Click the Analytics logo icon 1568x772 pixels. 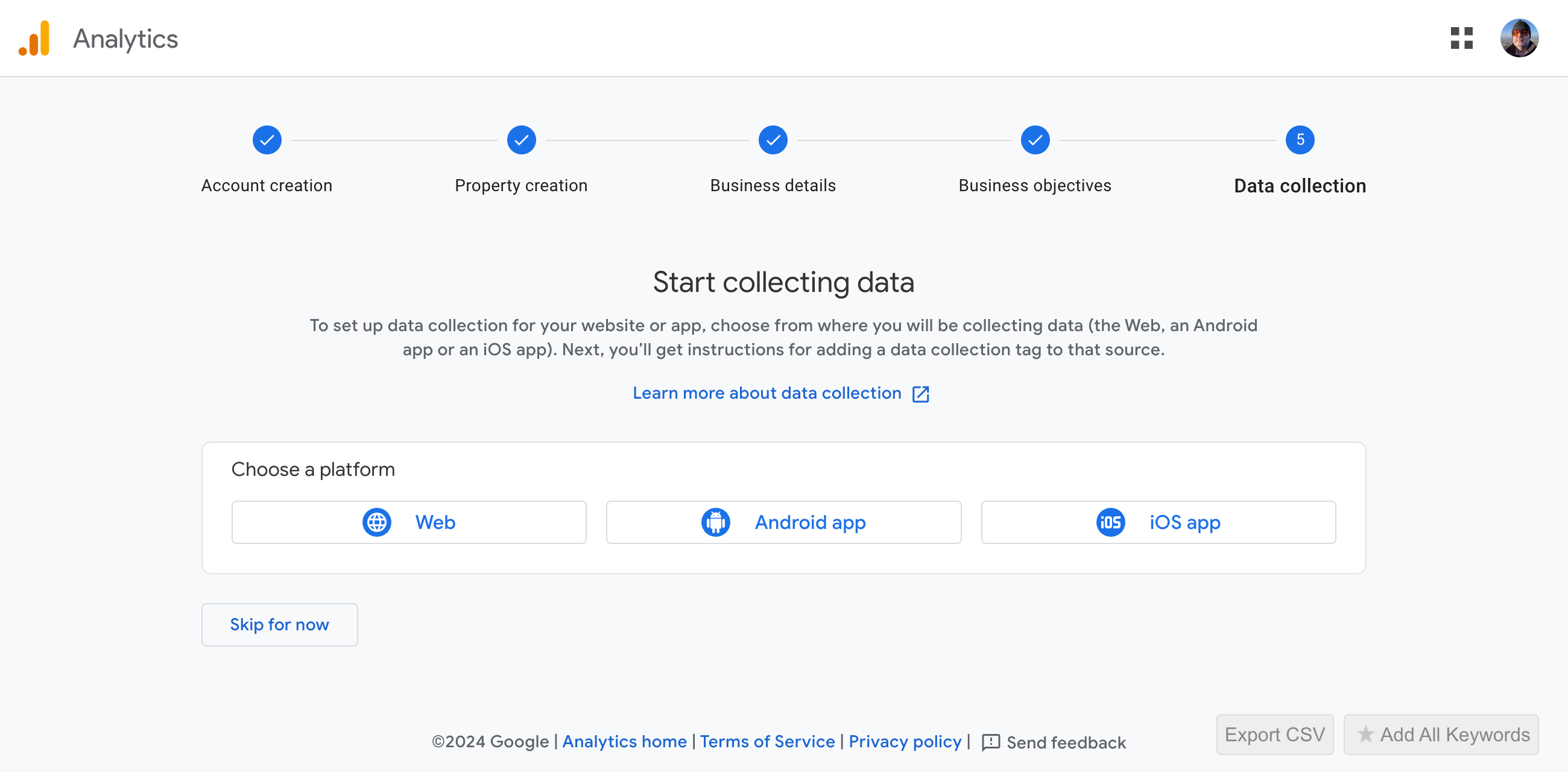35,38
